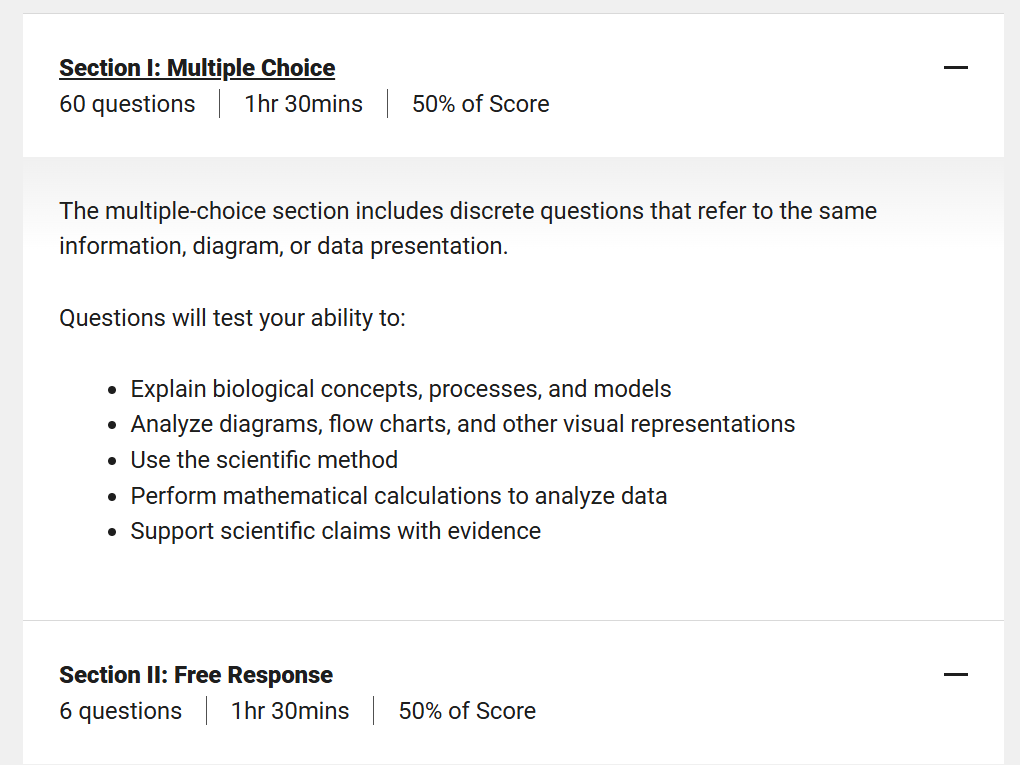Collapse the Section I: Multiple Choice panel
The height and width of the screenshot is (765, 1020).
click(955, 68)
